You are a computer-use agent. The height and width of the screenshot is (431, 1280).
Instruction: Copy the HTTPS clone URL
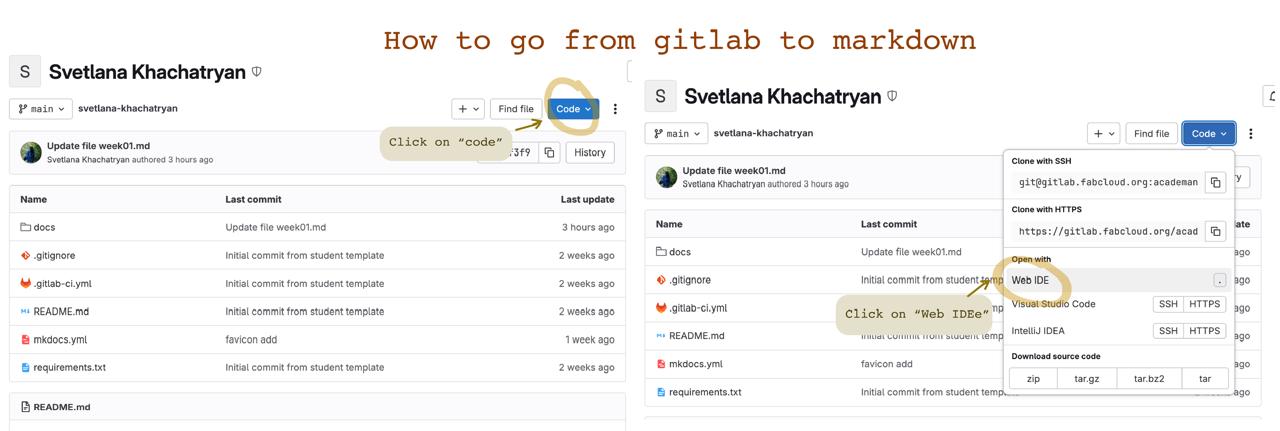pos(1215,231)
